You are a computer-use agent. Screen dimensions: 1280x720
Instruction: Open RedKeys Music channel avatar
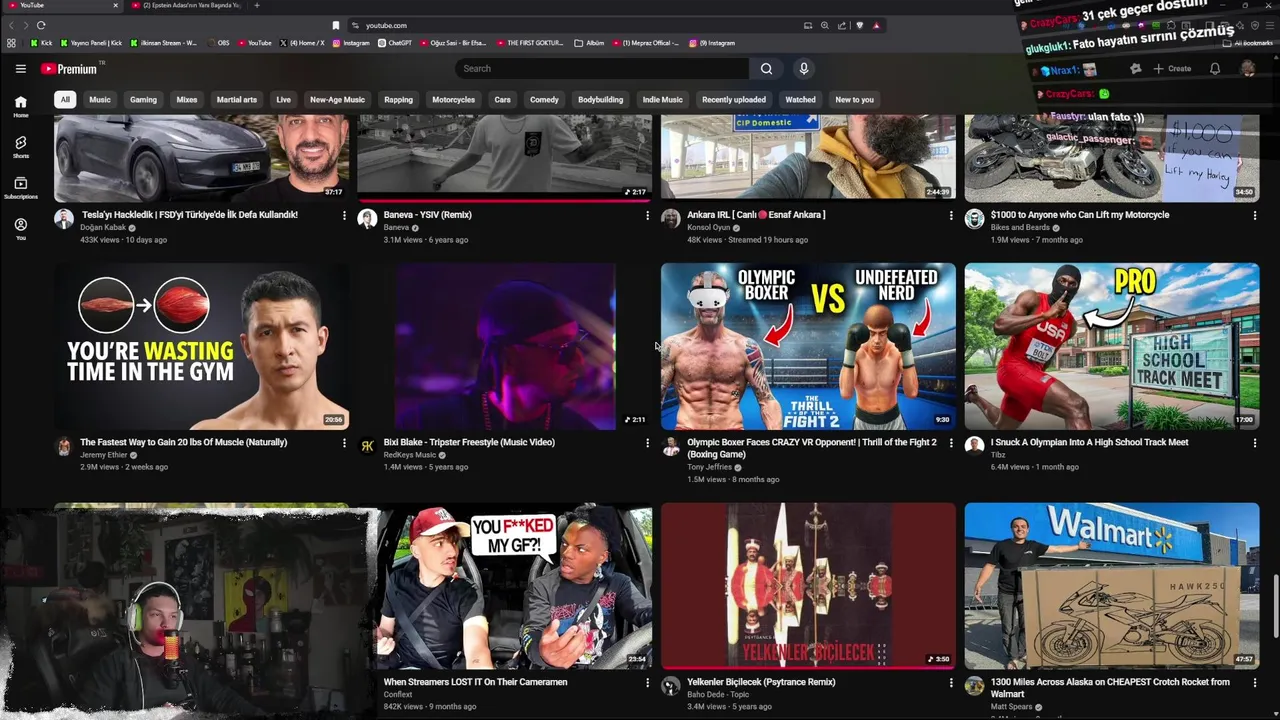point(367,446)
